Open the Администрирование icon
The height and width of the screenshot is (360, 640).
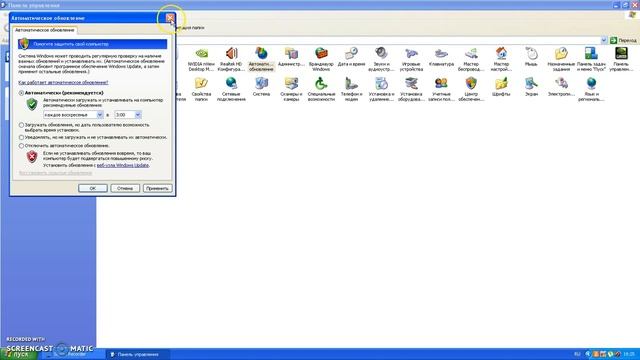291,57
